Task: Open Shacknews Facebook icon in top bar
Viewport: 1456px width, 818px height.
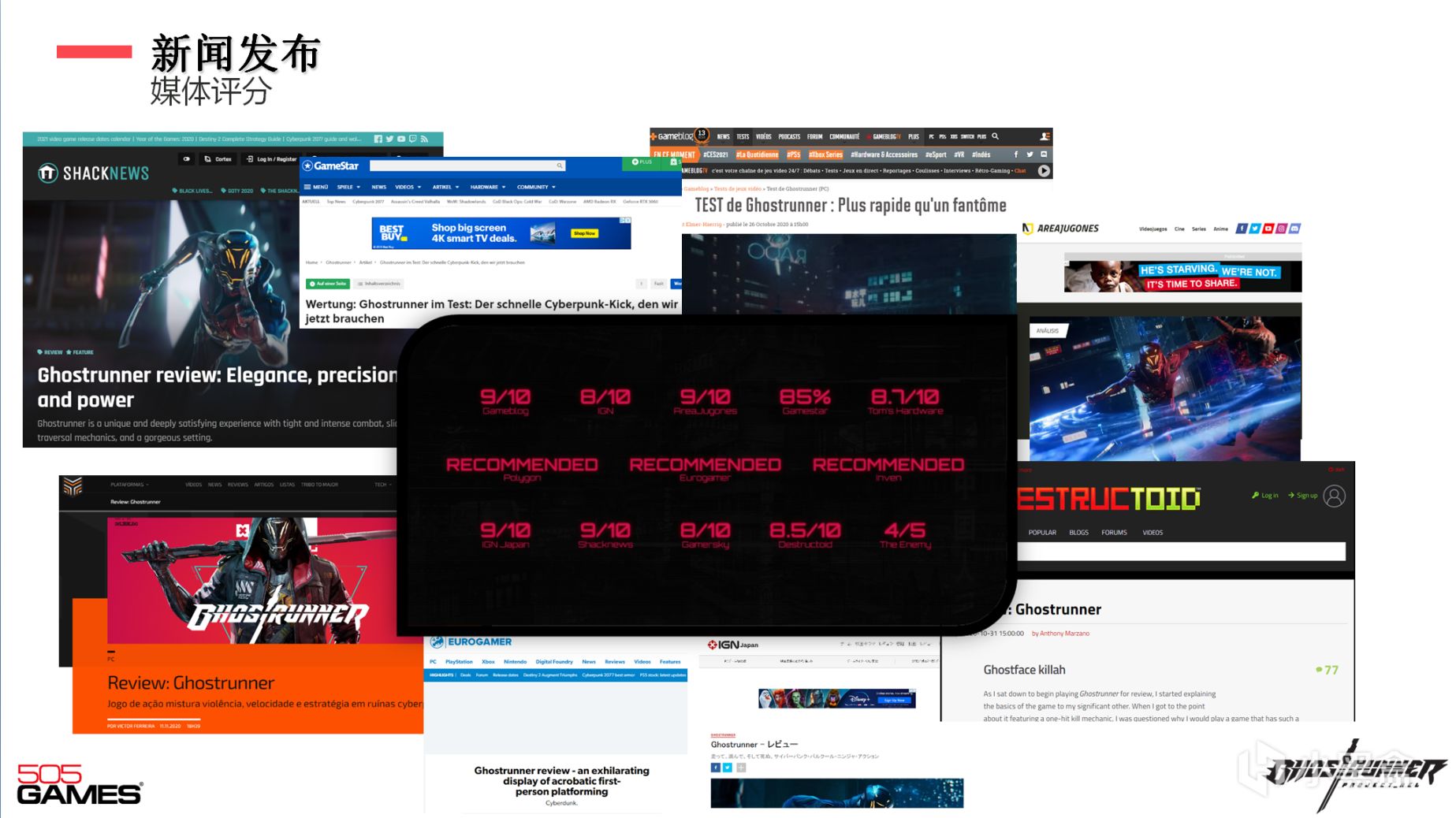Action: tap(378, 139)
